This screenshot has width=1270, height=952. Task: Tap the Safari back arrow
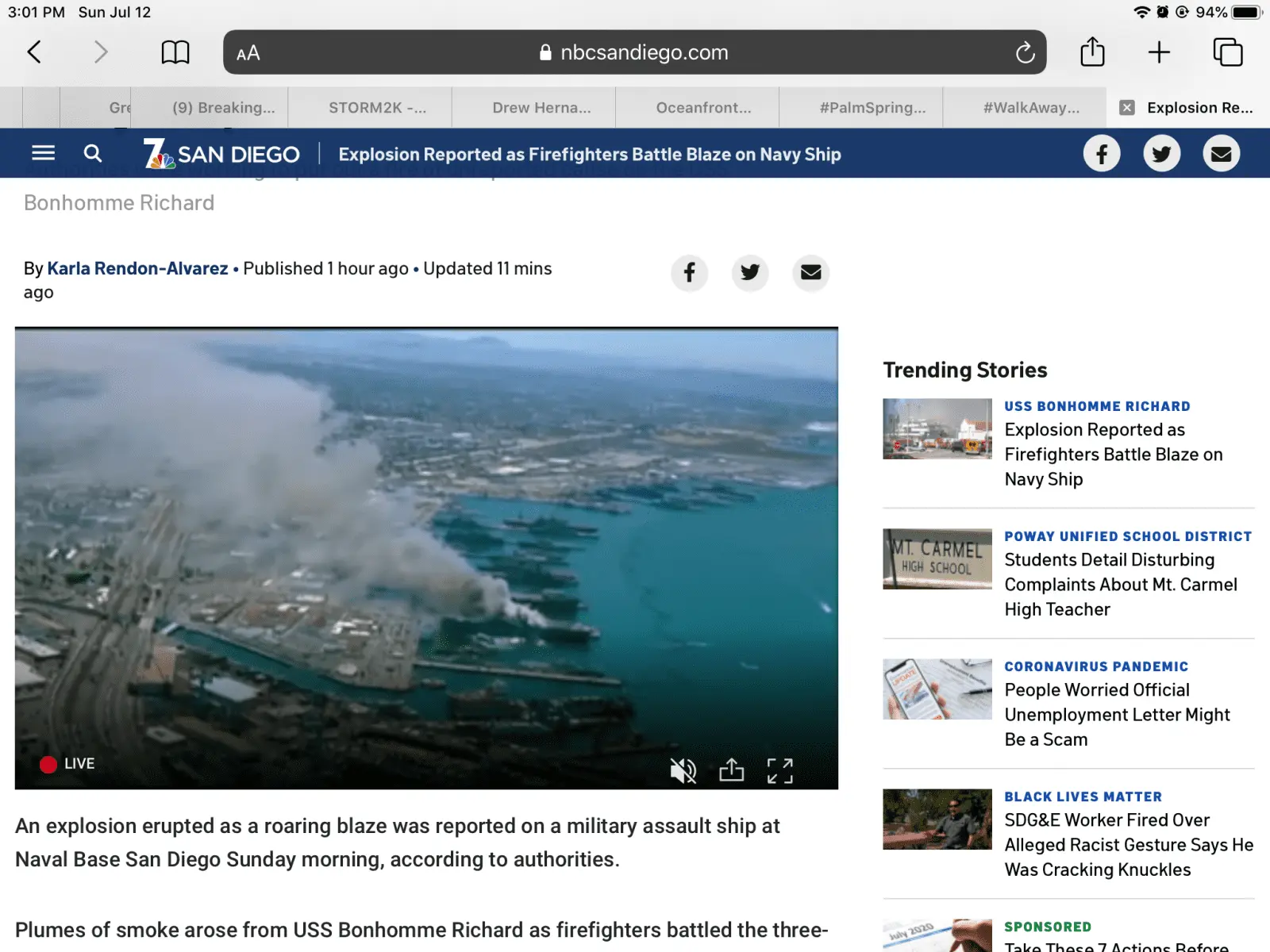[x=34, y=52]
